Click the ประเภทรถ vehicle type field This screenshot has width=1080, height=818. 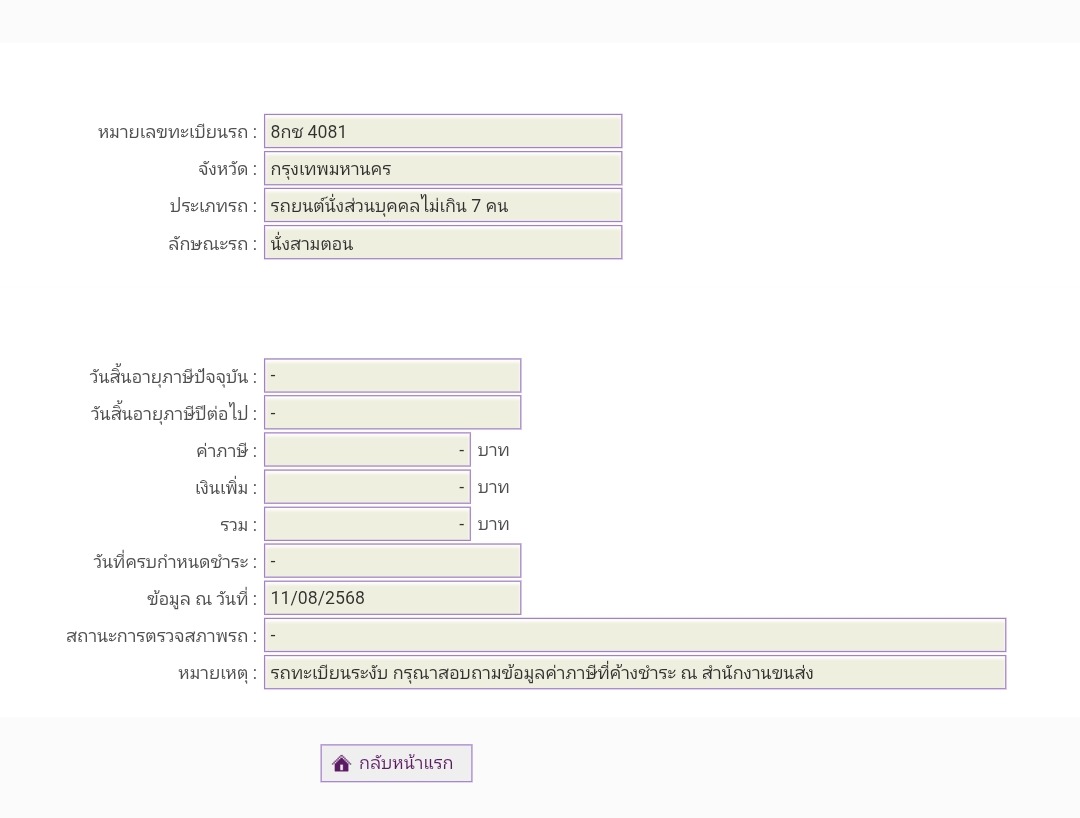(442, 206)
